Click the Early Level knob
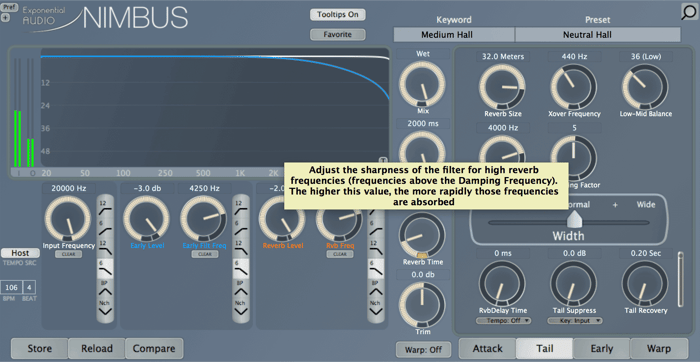This screenshot has width=700, height=362. (146, 219)
